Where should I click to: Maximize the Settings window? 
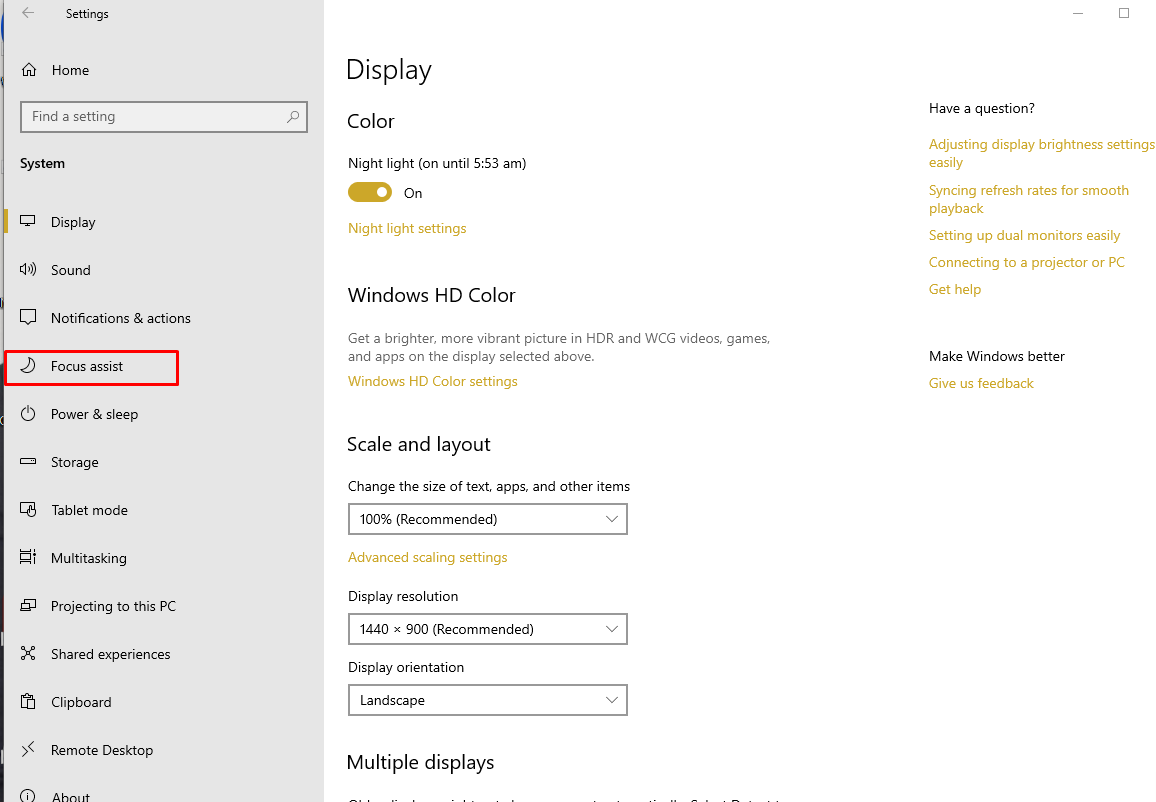point(1124,13)
